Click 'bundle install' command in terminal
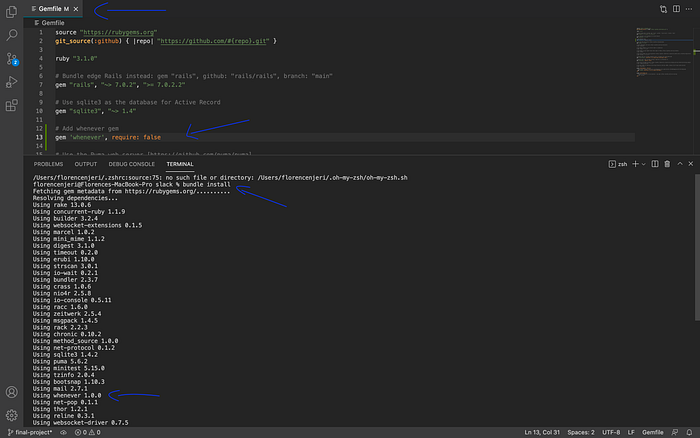Screen dimensions: 700x438 pos(206,184)
